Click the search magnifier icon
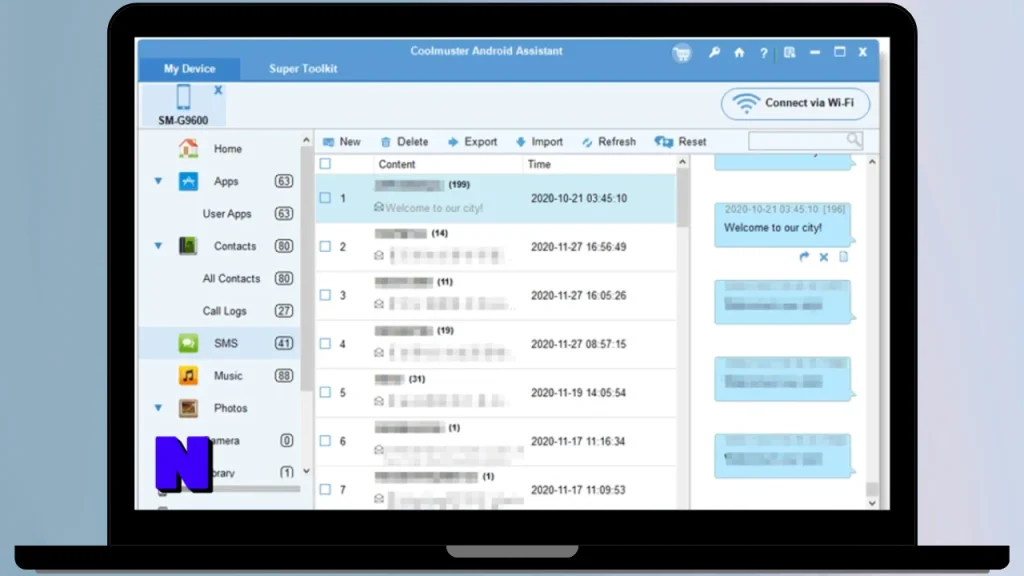The image size is (1024, 576). [x=854, y=139]
